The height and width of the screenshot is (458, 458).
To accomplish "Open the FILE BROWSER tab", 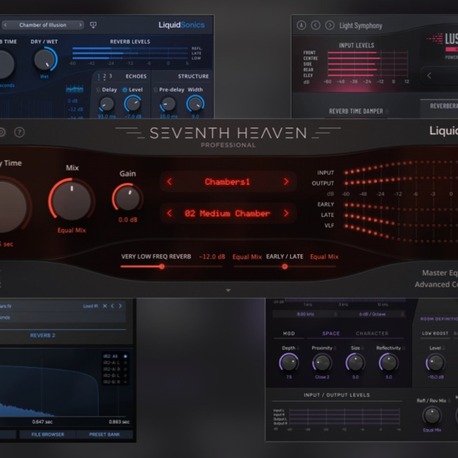I will pos(48,434).
